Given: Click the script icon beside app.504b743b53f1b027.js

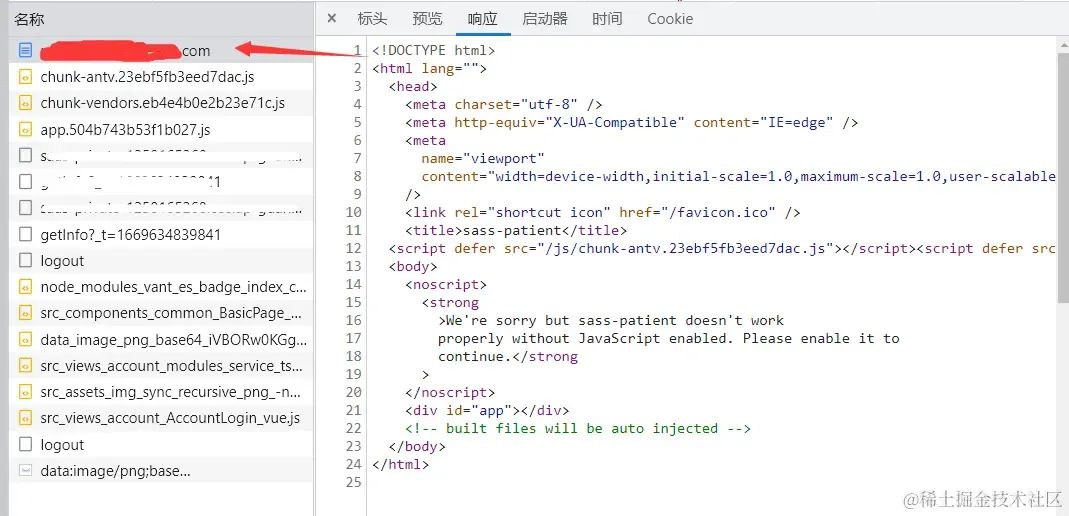Looking at the screenshot, I should point(25,130).
